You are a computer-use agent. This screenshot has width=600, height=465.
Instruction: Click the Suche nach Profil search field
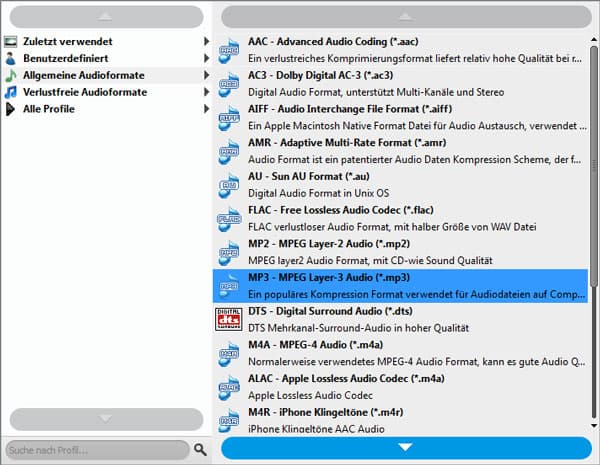click(x=98, y=450)
